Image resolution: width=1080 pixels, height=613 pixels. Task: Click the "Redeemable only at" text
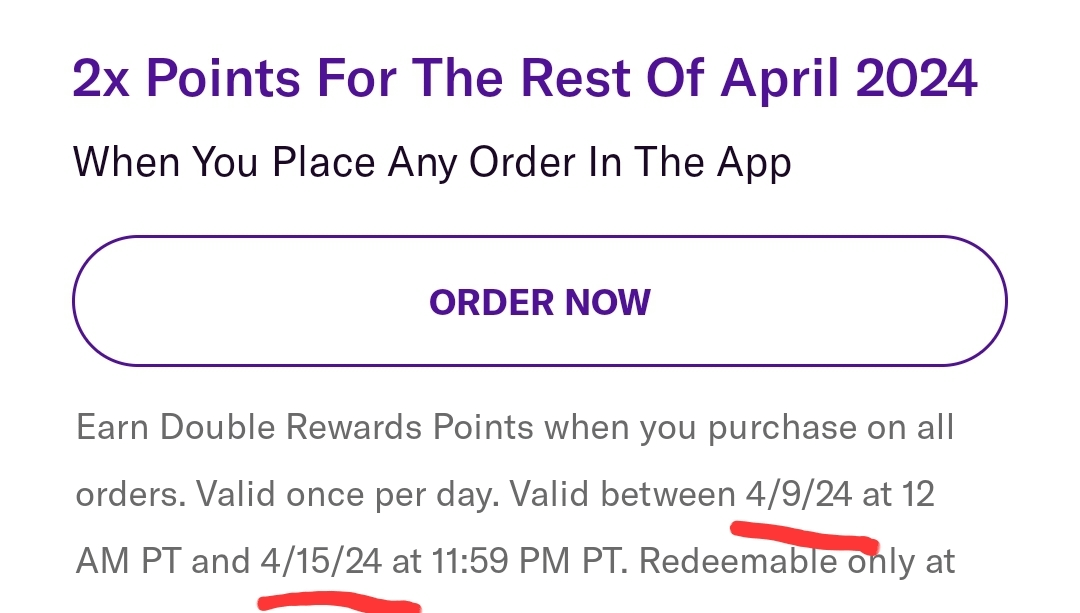tap(797, 561)
